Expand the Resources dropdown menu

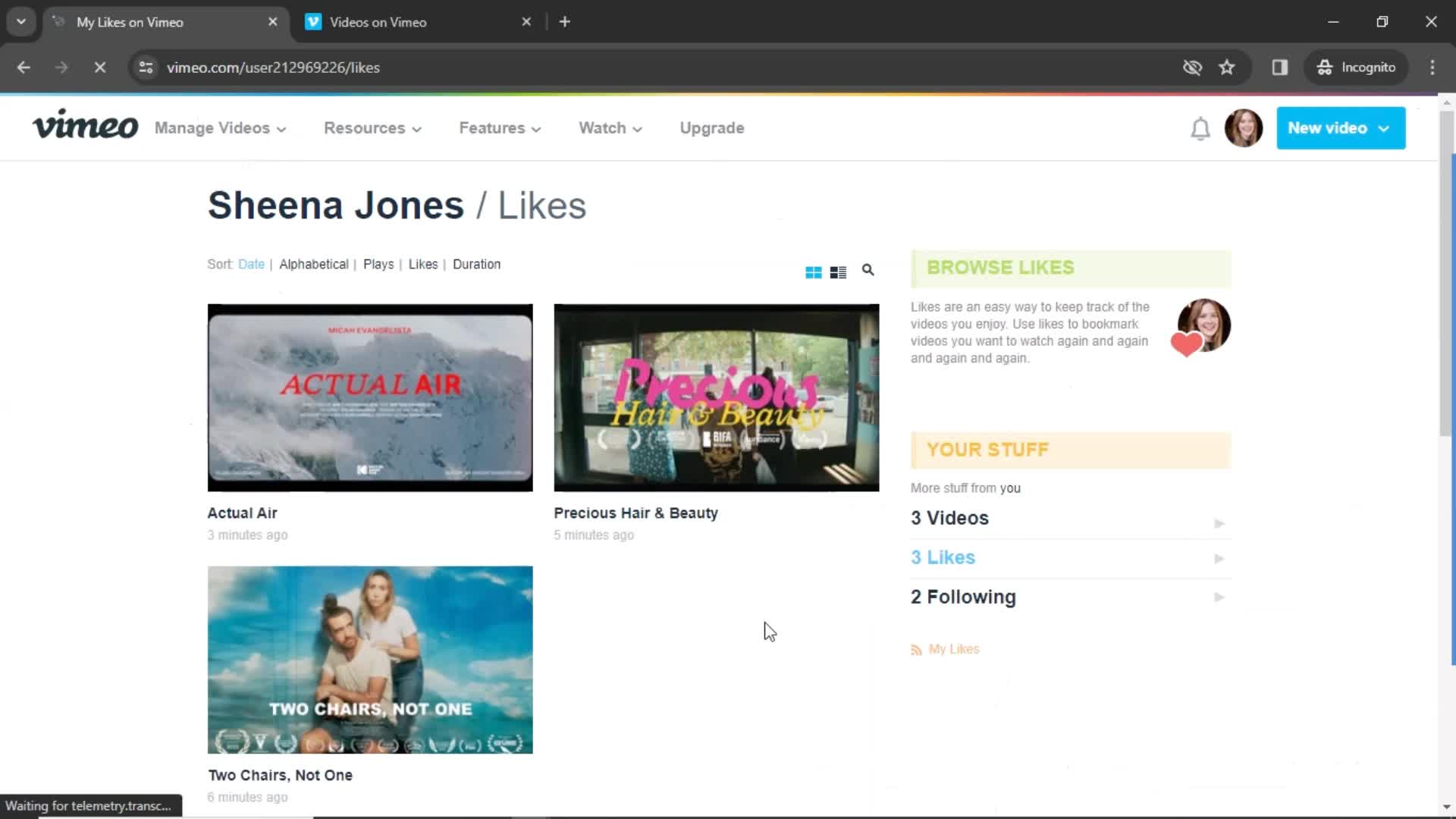(x=371, y=128)
